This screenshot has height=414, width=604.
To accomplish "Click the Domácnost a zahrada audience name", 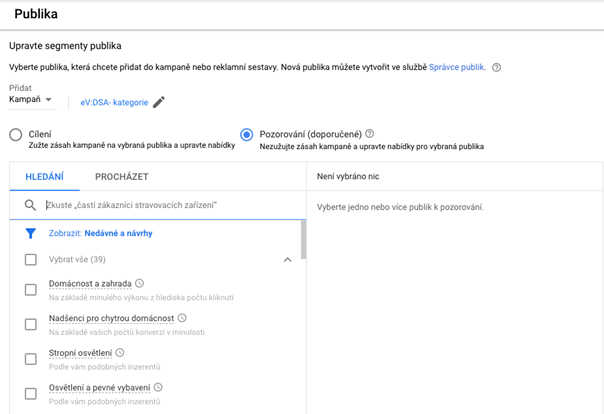I will point(90,284).
